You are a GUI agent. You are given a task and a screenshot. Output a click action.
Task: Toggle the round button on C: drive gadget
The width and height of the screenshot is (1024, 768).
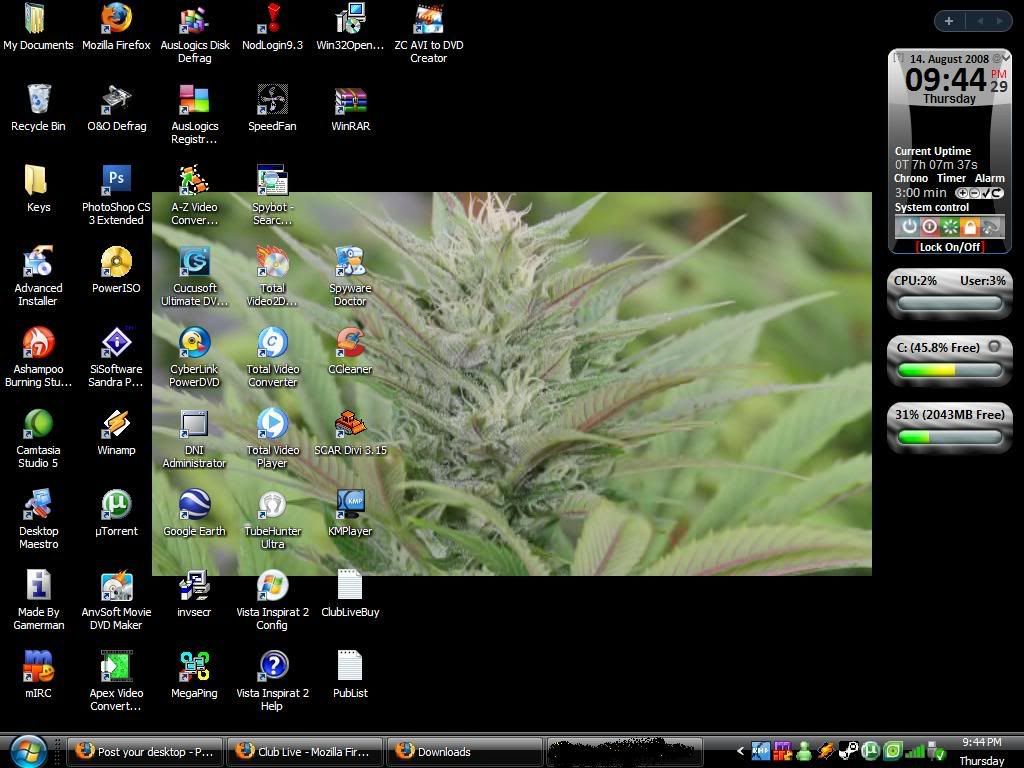tap(994, 347)
